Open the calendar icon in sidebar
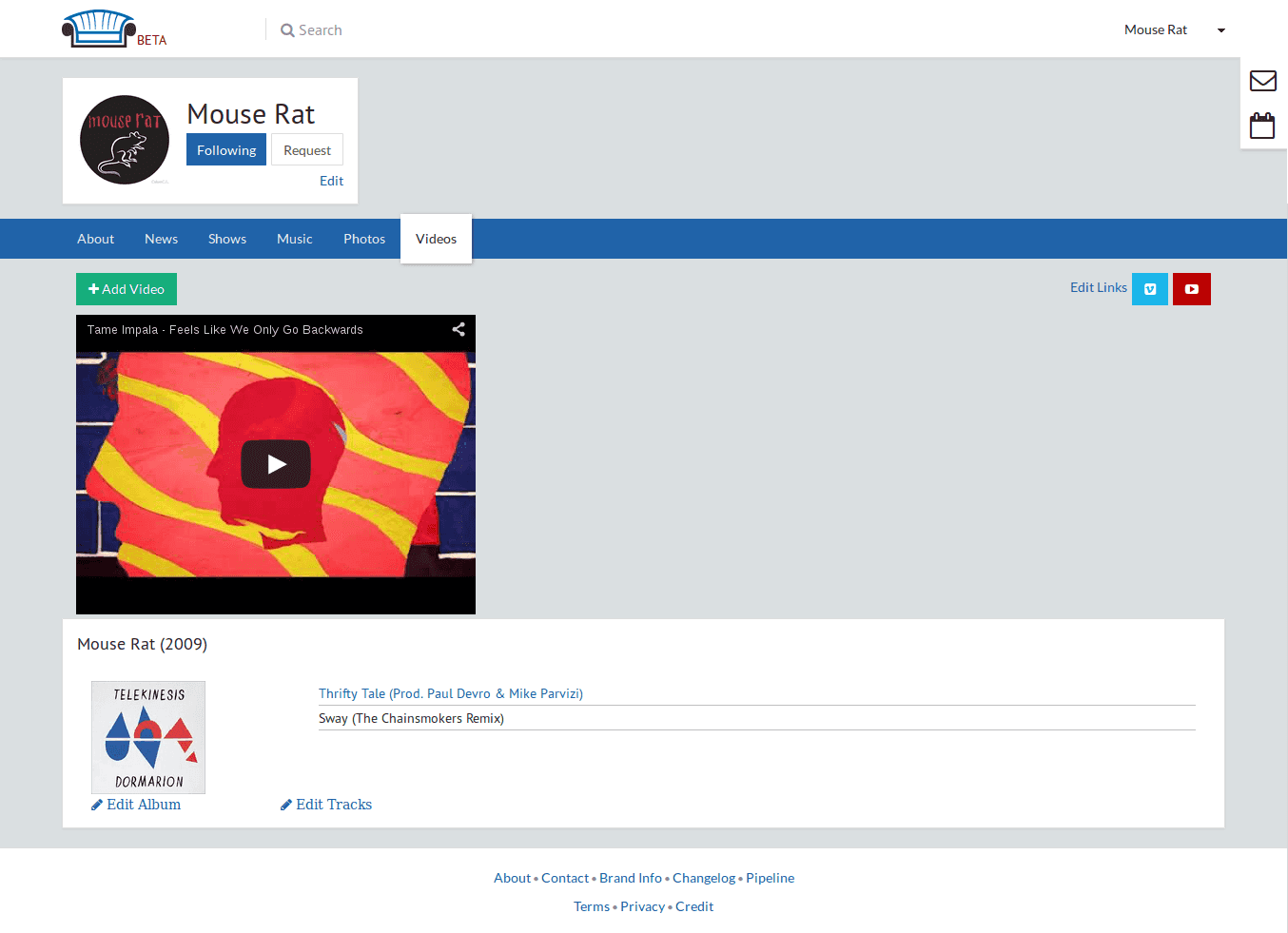The width and height of the screenshot is (1288, 933). point(1262,126)
